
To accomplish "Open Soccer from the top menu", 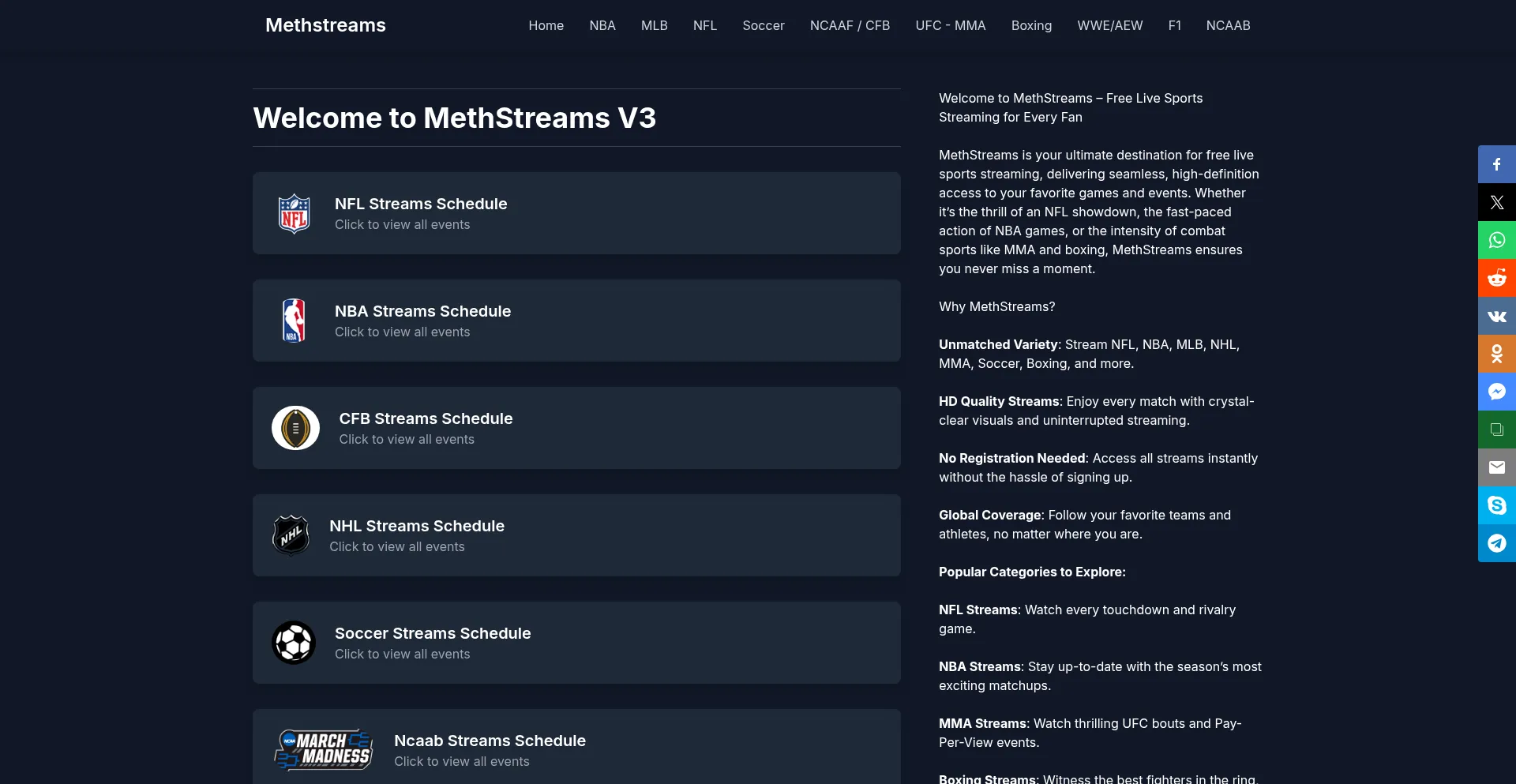I will point(764,25).
